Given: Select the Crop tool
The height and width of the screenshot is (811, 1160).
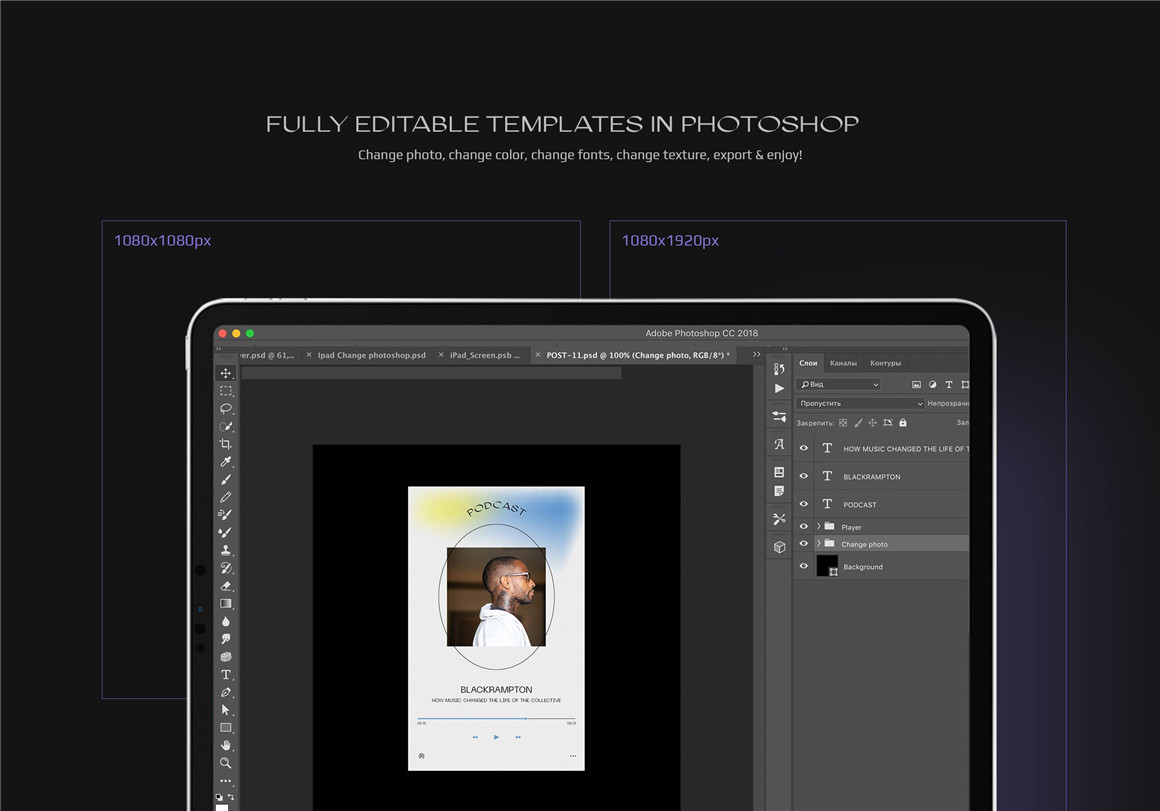Looking at the screenshot, I should click(227, 443).
